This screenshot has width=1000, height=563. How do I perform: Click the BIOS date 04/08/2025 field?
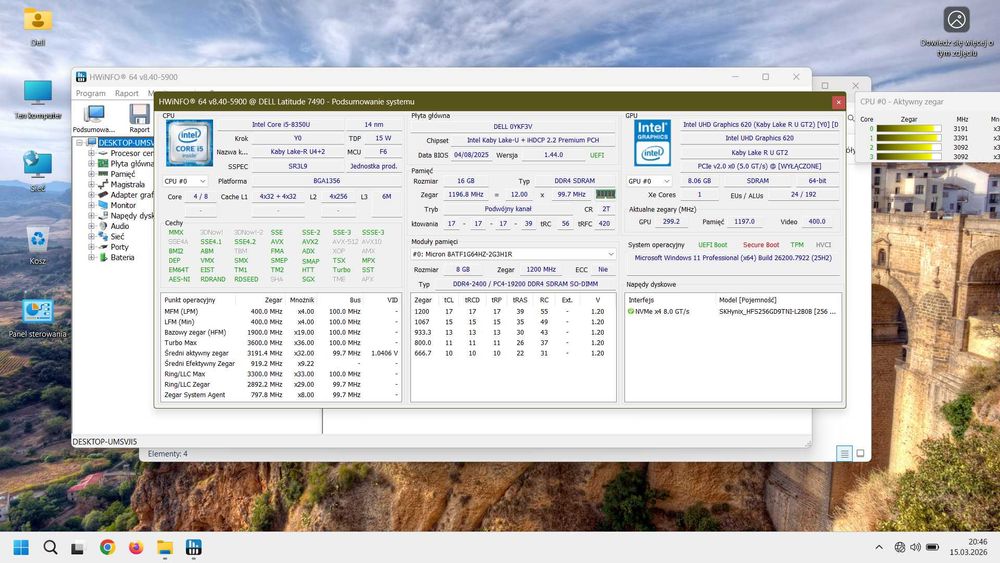(471, 155)
